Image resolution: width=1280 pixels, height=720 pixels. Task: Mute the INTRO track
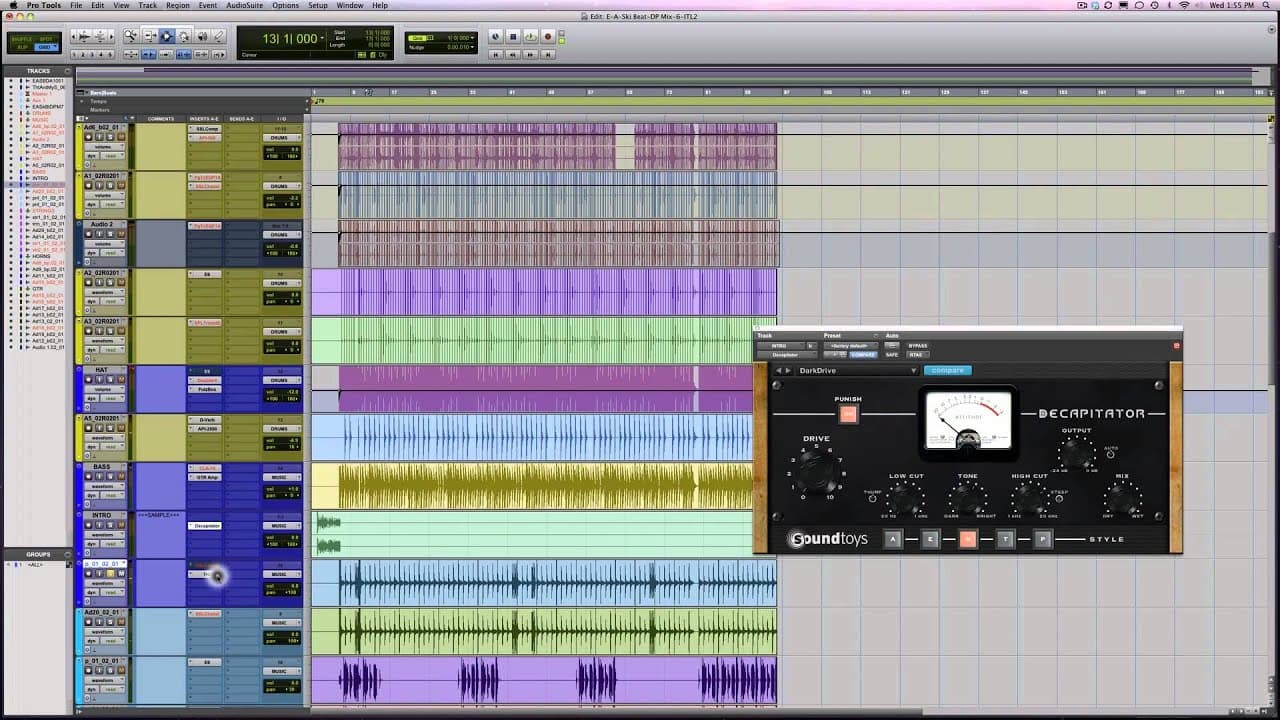(121, 525)
